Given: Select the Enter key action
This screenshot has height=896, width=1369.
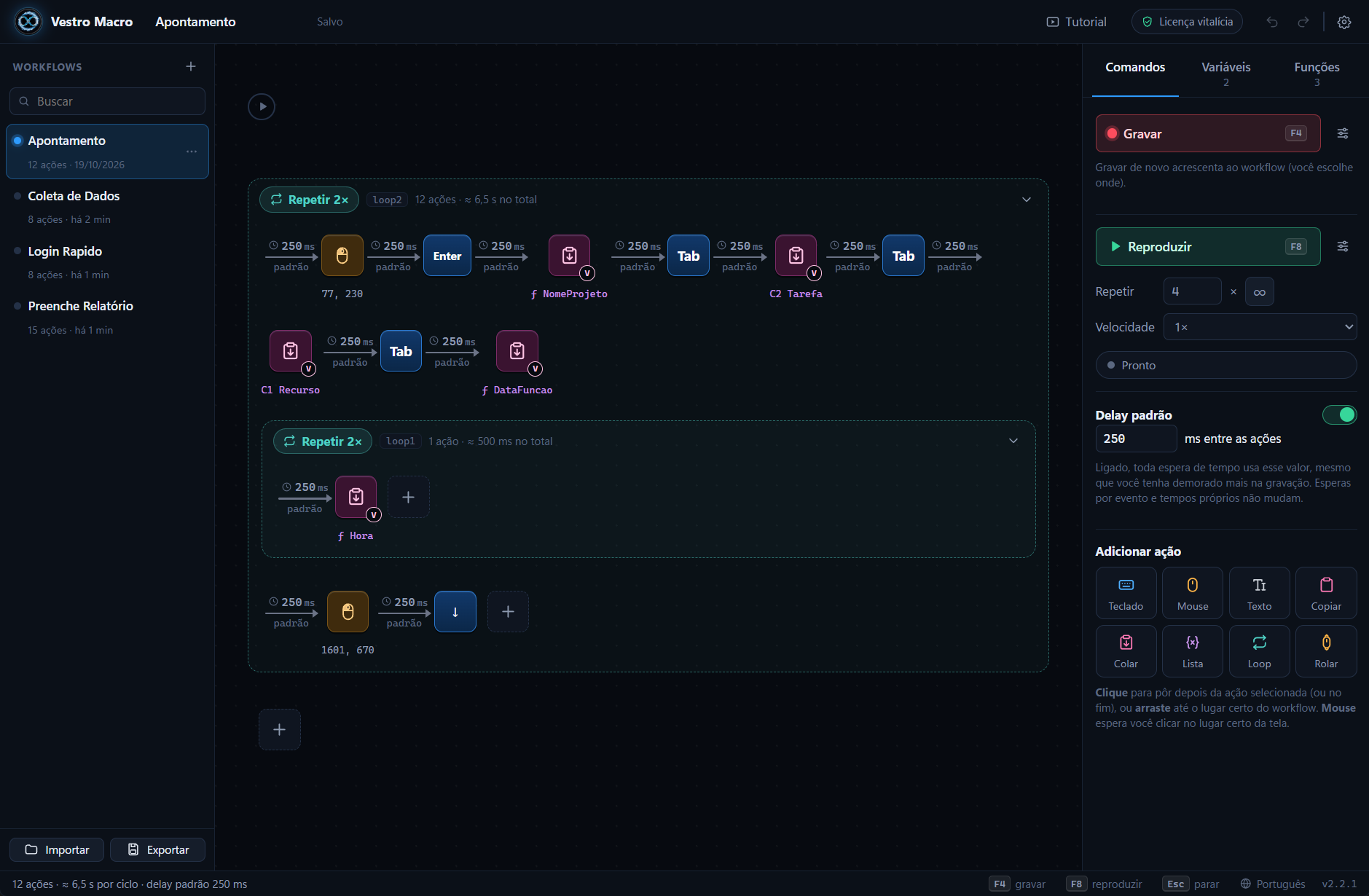Looking at the screenshot, I should point(447,256).
